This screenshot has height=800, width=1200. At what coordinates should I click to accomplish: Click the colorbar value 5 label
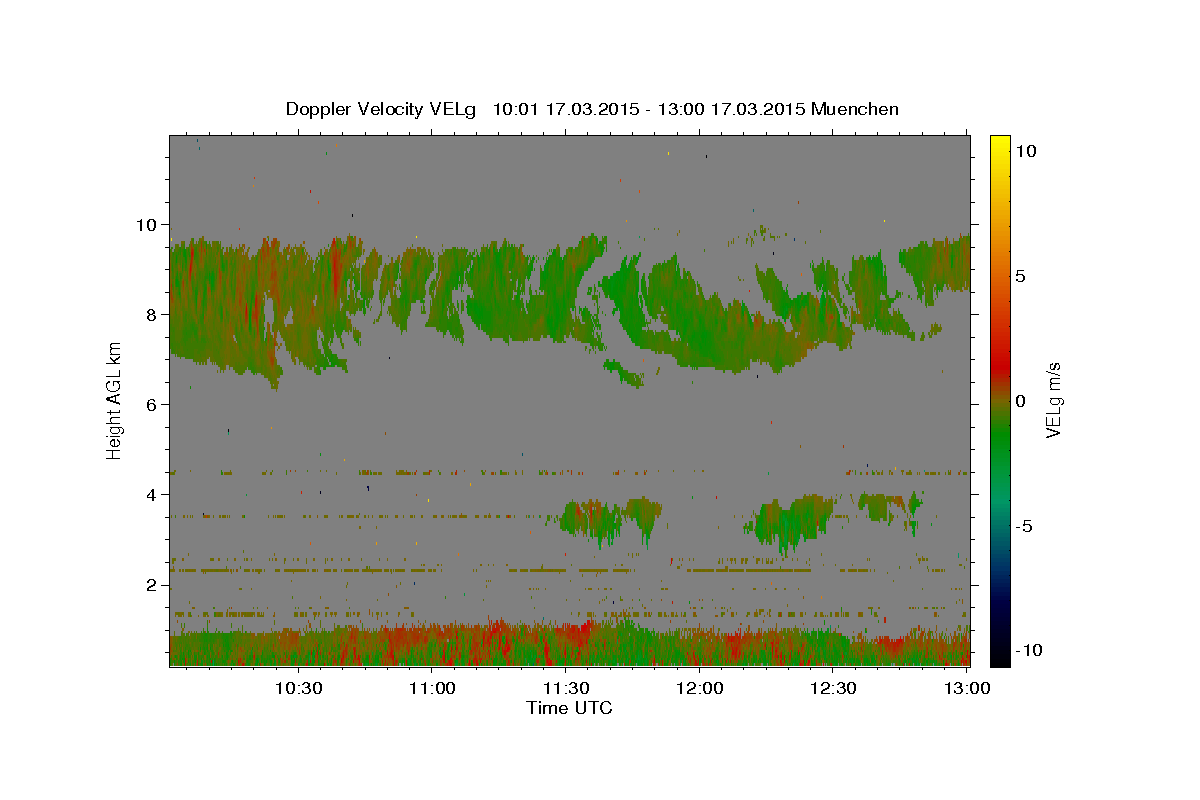point(1021,275)
